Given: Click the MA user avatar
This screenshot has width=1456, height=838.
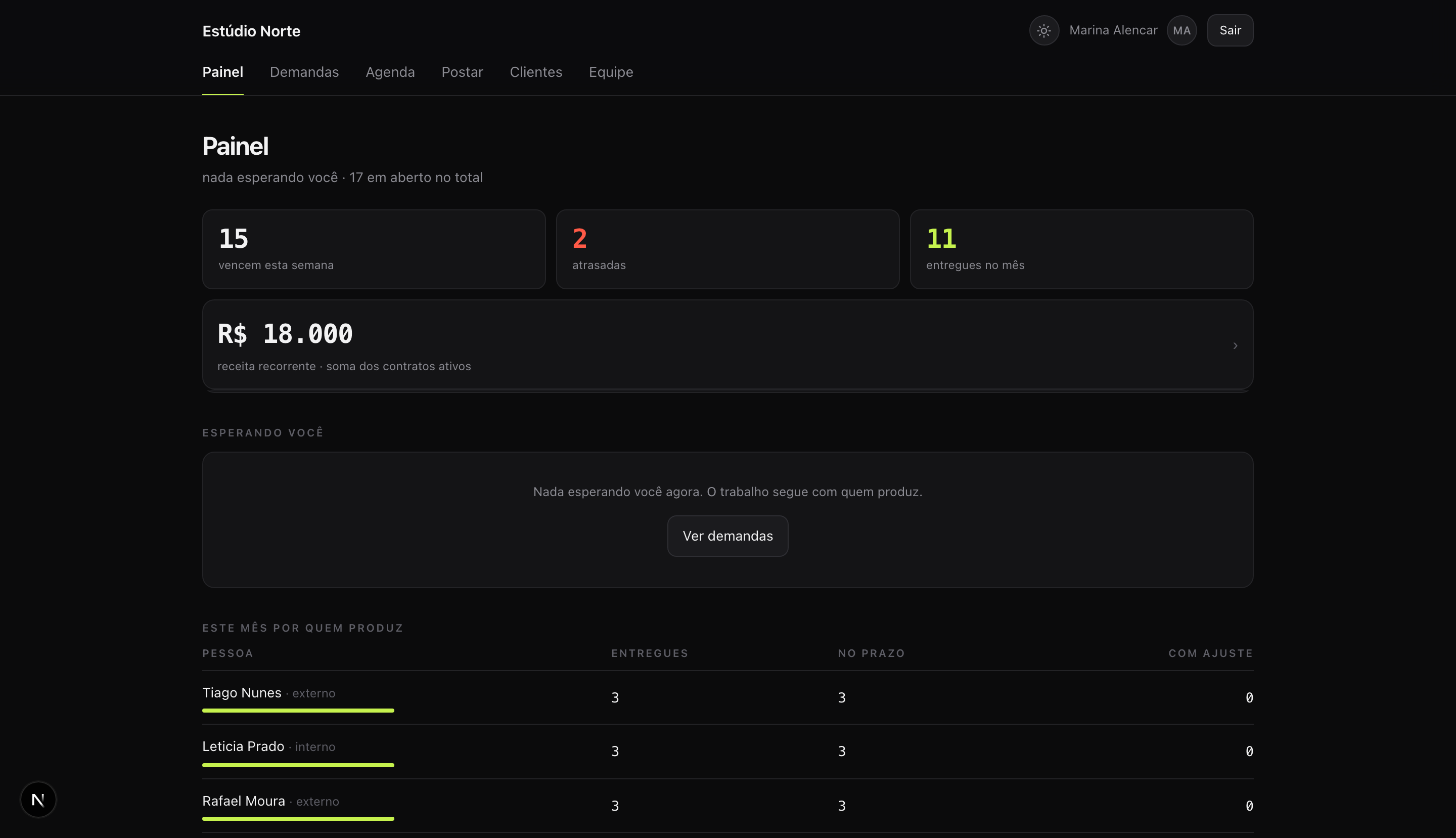Looking at the screenshot, I should tap(1181, 30).
